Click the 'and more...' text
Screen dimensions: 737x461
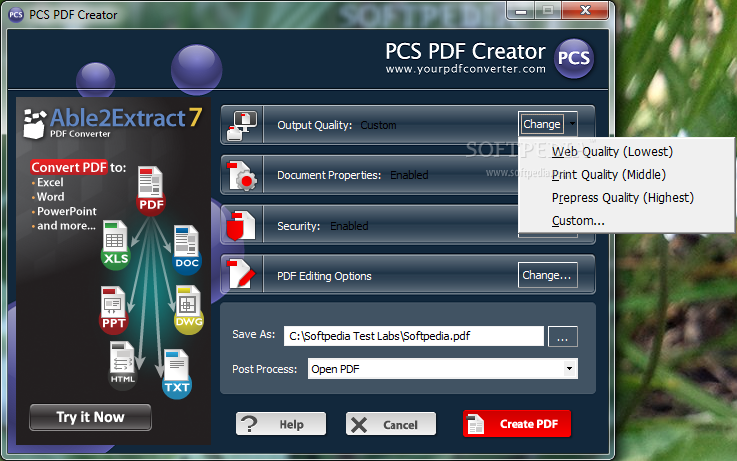66,226
